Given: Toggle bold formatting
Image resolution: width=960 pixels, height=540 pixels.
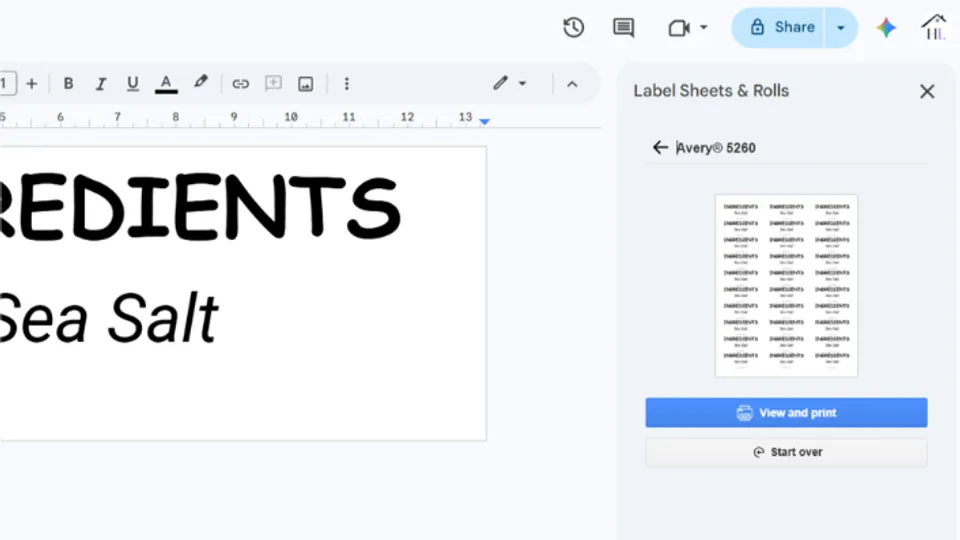Looking at the screenshot, I should [x=69, y=83].
